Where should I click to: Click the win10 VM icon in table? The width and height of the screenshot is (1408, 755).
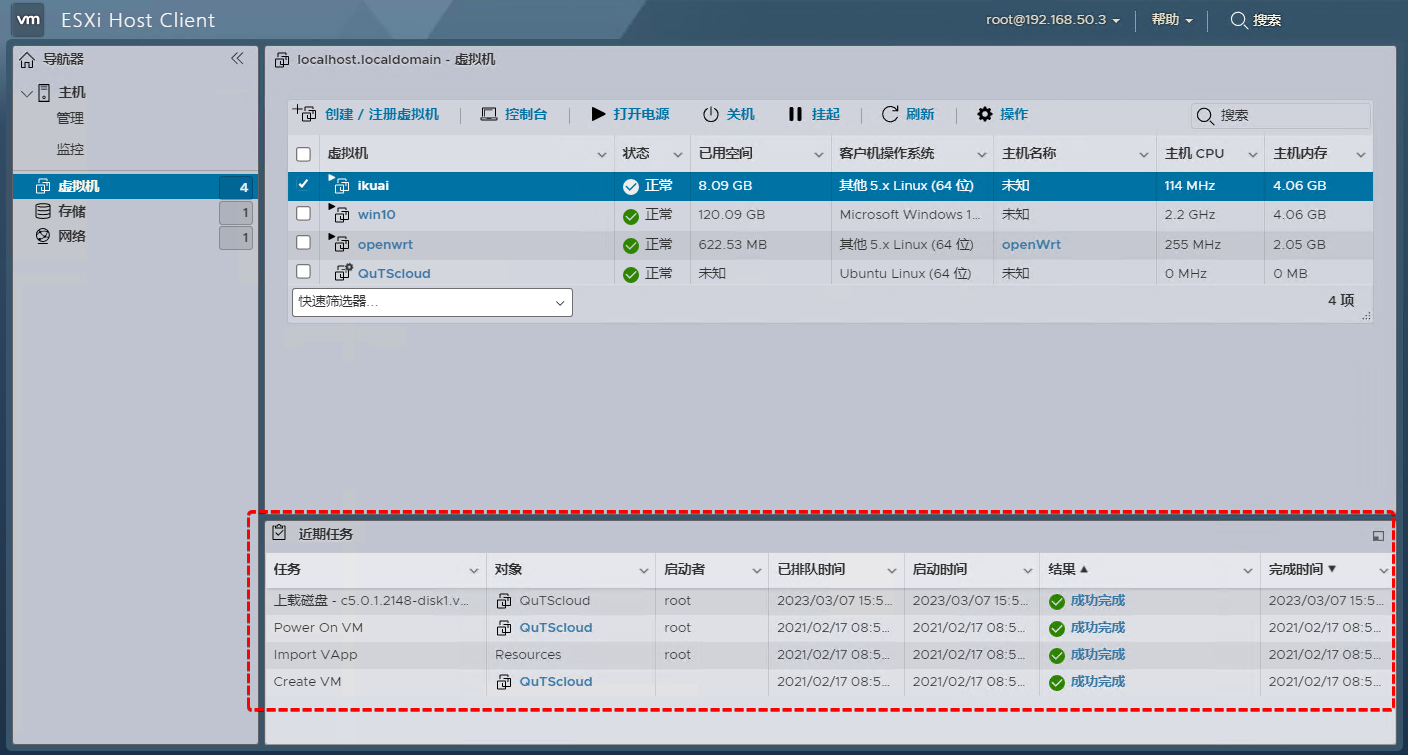tap(341, 215)
